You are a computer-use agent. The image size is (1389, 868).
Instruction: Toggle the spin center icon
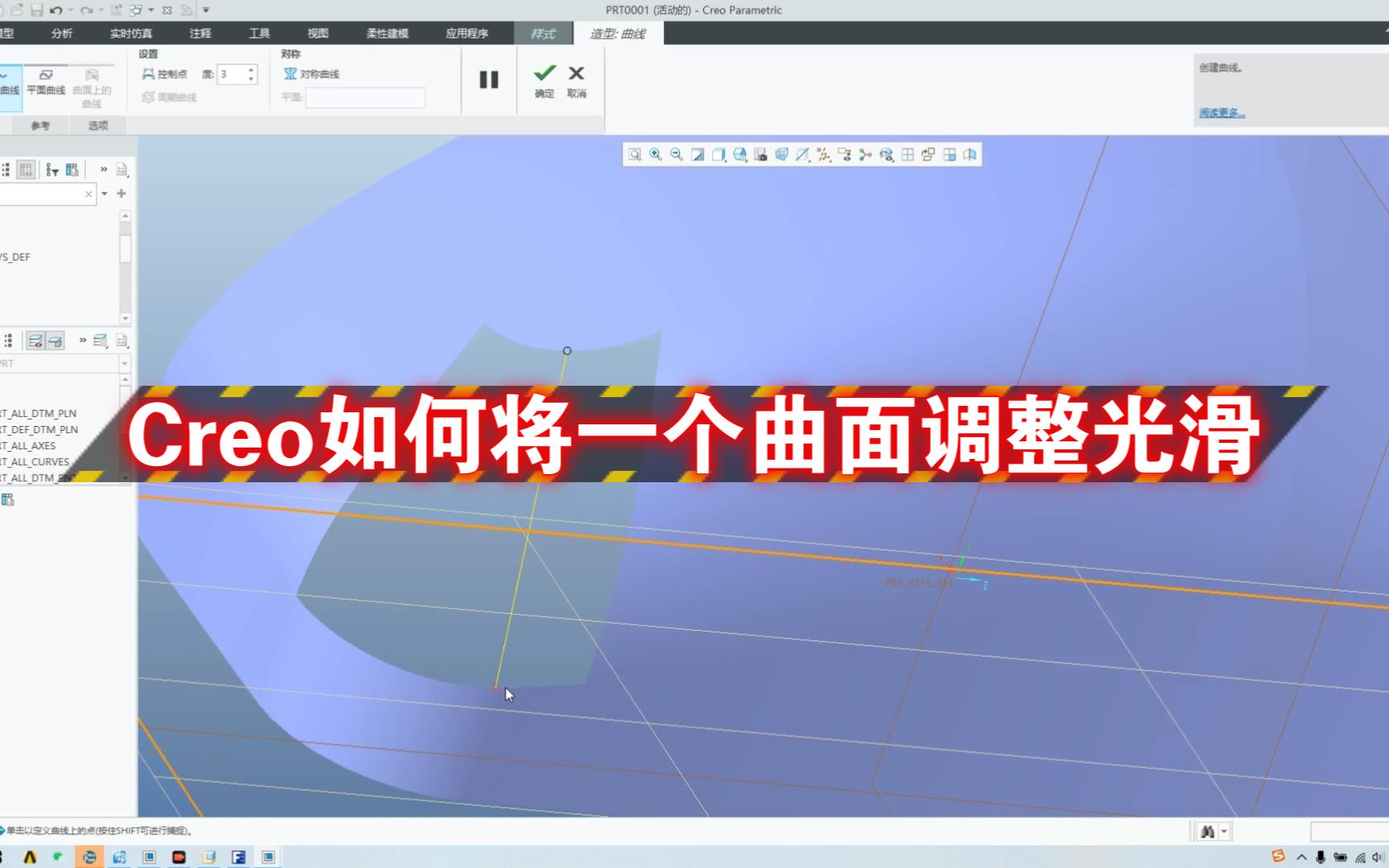pos(865,155)
